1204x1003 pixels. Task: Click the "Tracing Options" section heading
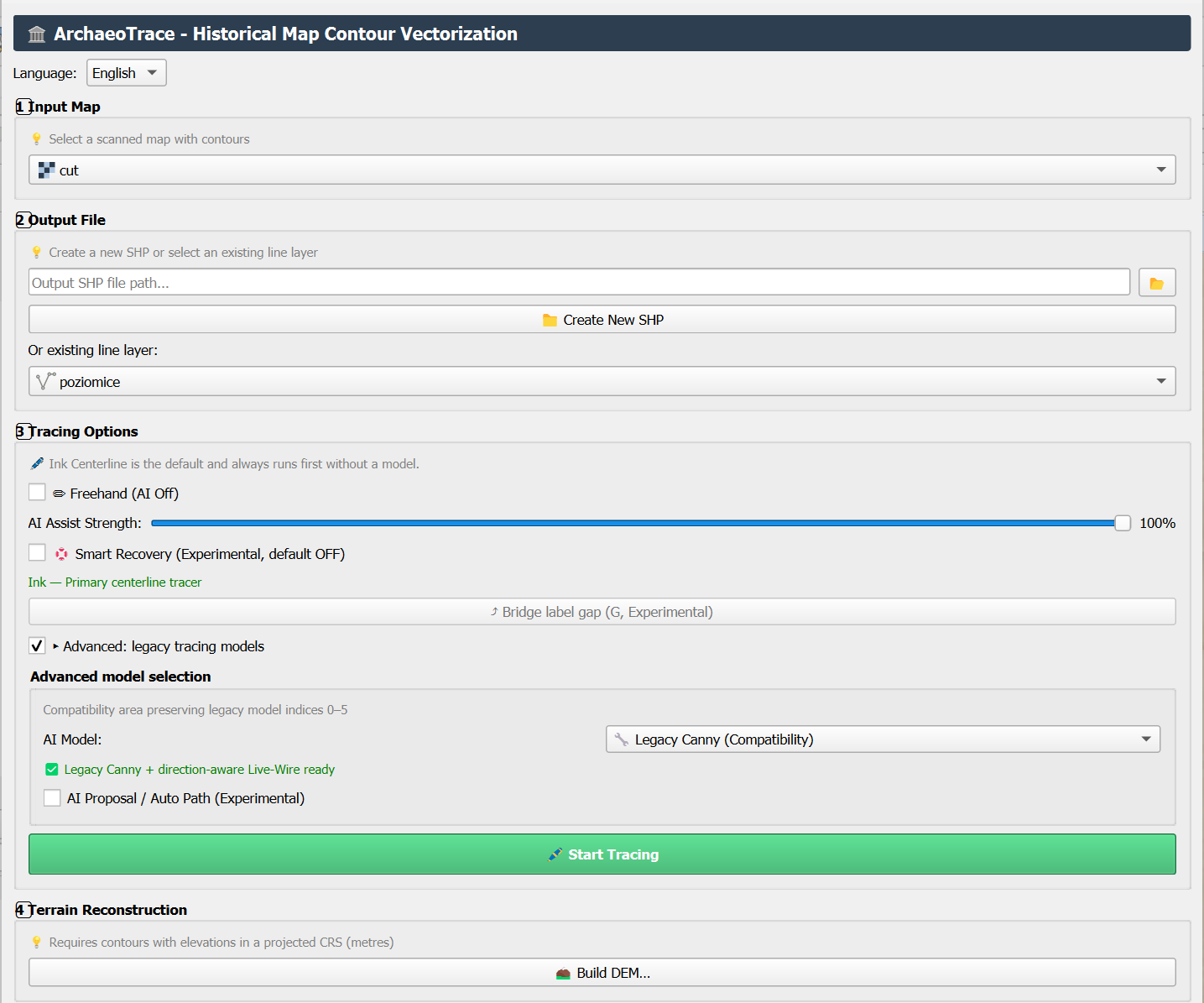coord(83,431)
